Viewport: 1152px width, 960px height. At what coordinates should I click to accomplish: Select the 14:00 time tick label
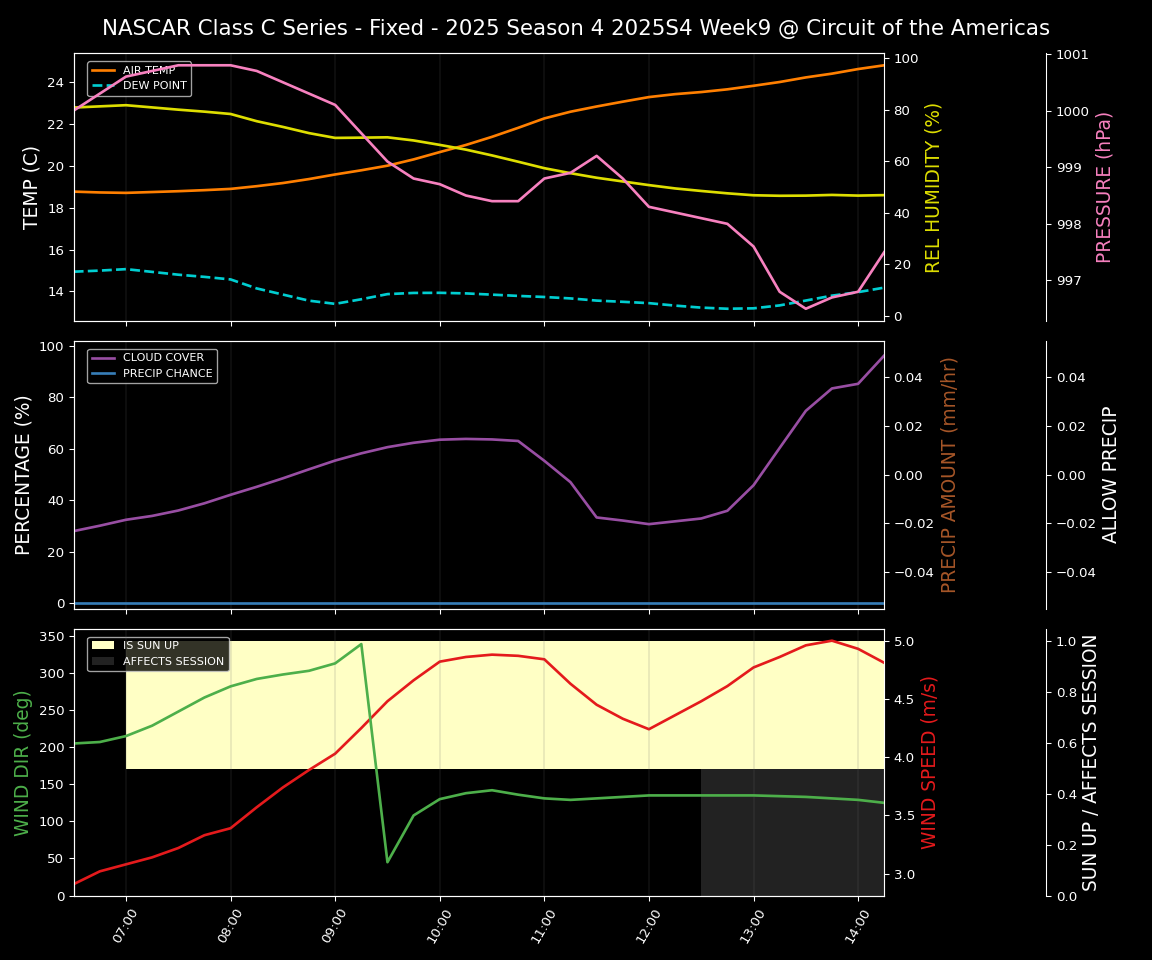tap(856, 928)
